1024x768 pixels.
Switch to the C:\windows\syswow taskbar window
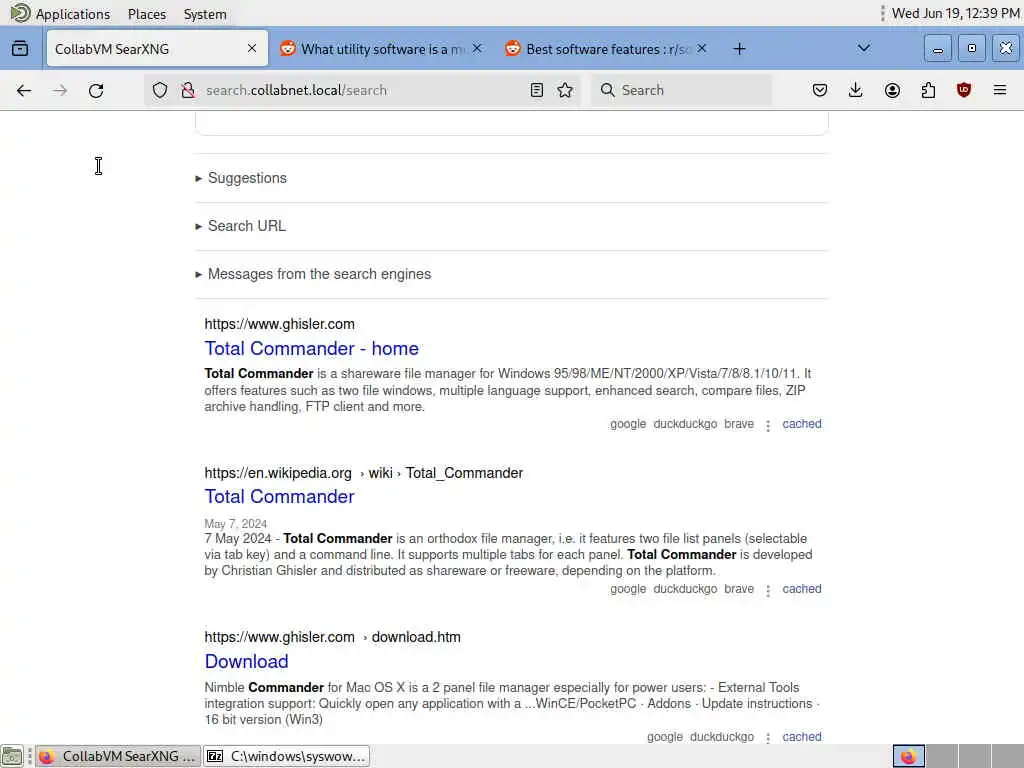[287, 756]
